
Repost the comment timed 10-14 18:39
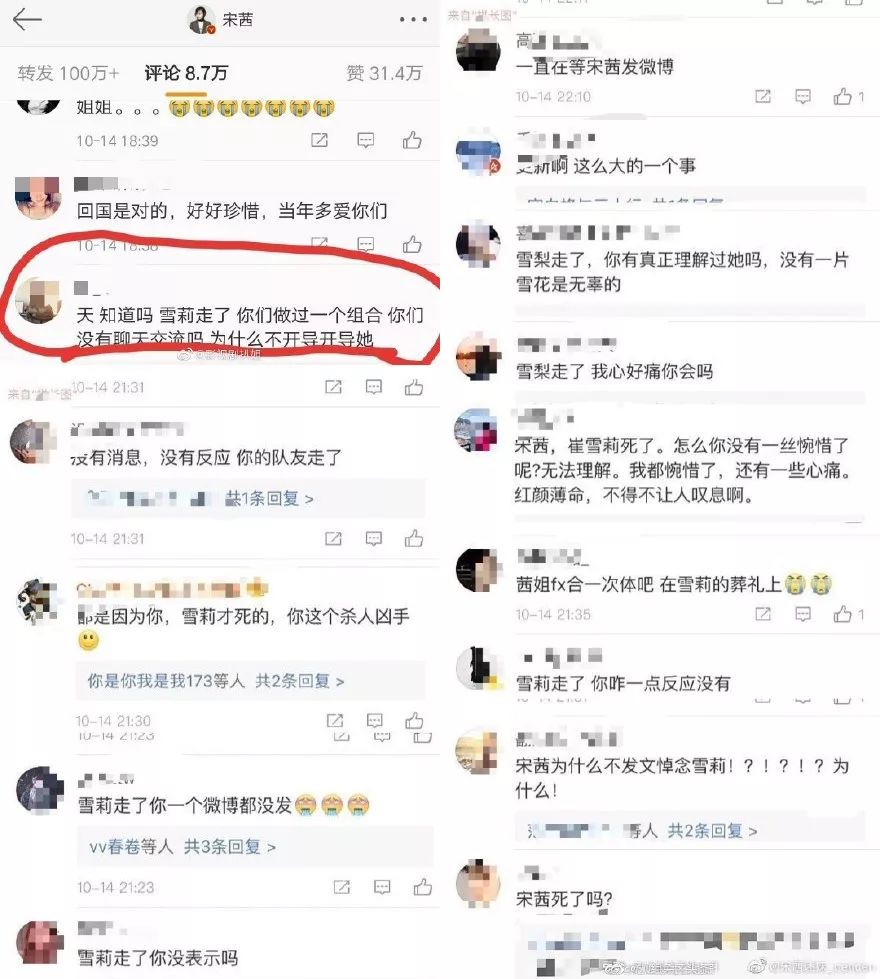coord(320,140)
